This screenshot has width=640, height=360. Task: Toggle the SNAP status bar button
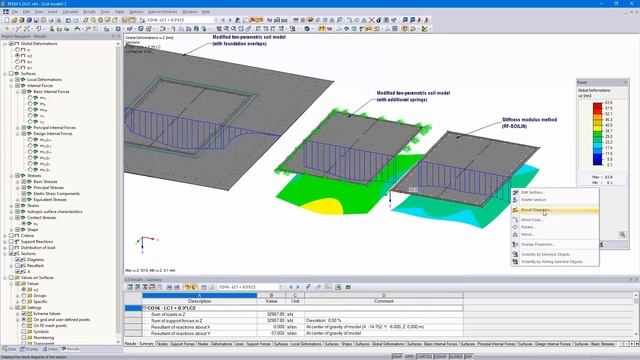tap(397, 357)
